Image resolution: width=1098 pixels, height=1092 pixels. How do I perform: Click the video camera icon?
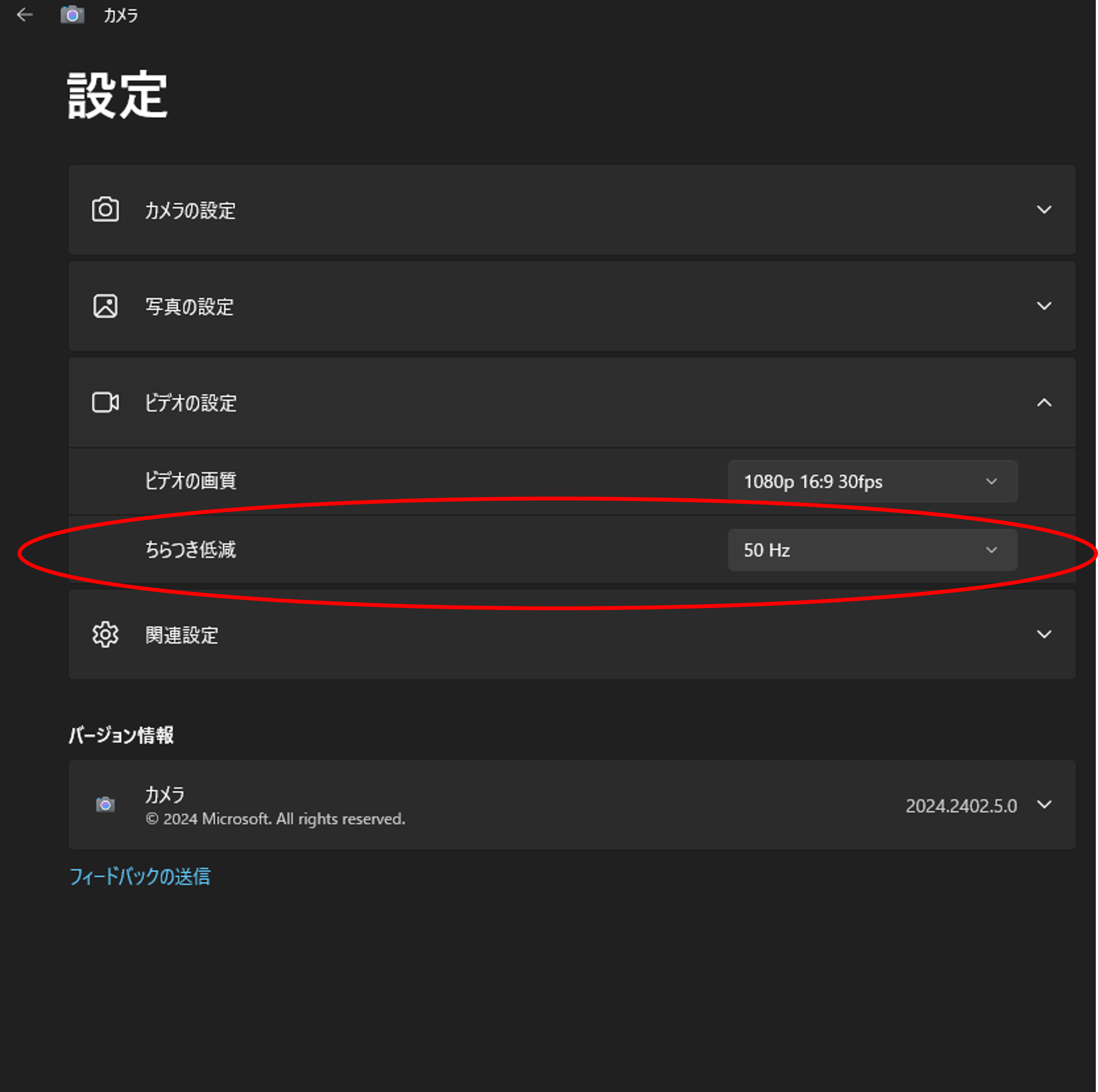105,402
